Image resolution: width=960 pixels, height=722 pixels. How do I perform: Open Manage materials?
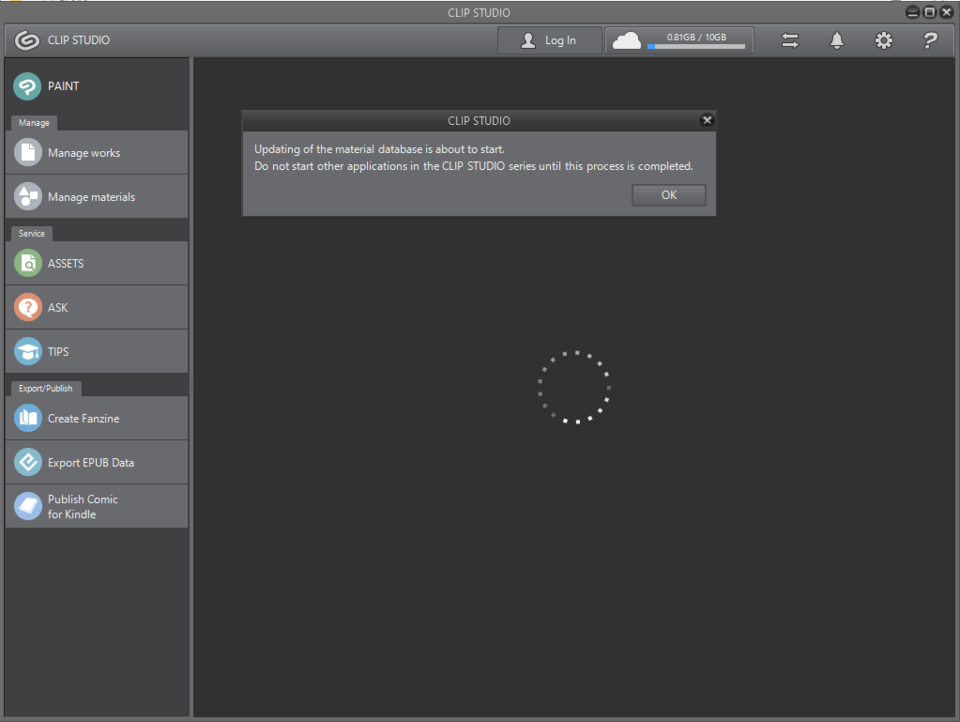[90, 196]
